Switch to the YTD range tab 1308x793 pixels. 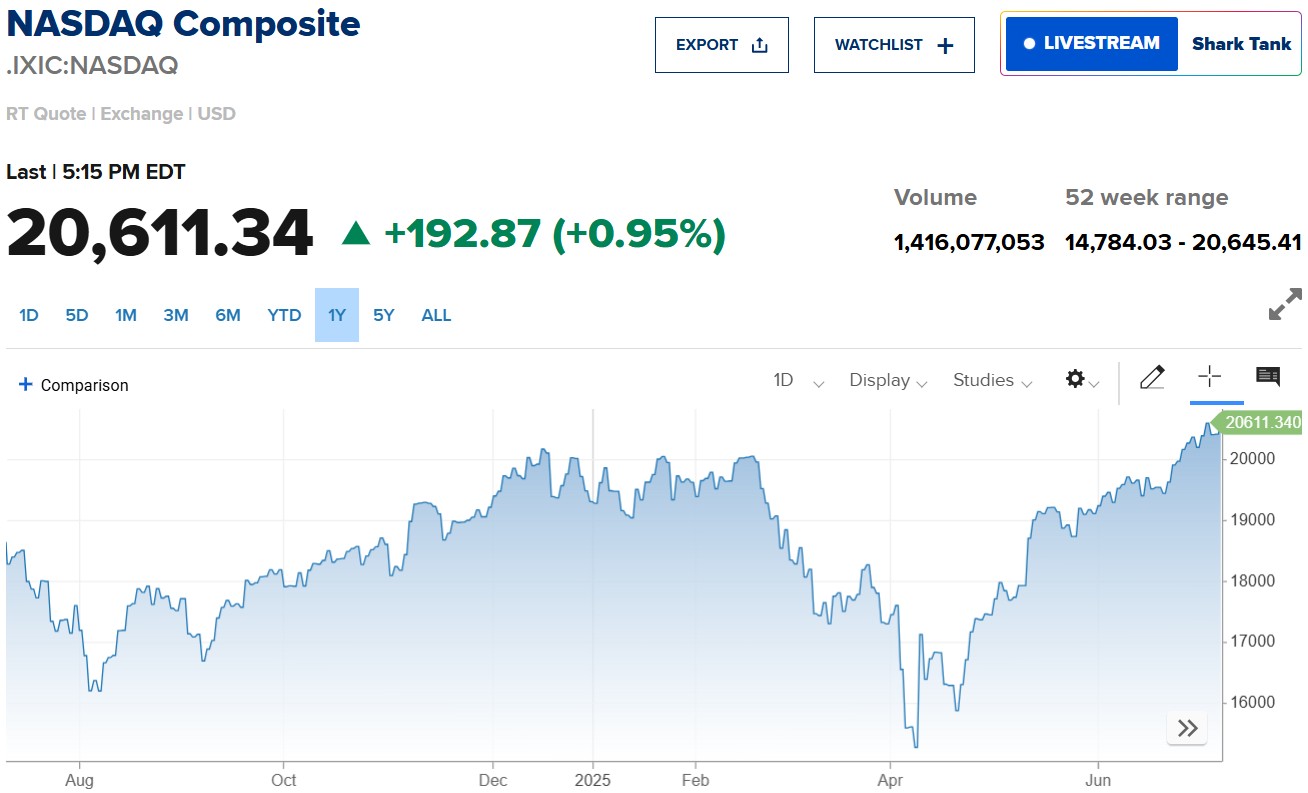pyautogui.click(x=284, y=315)
